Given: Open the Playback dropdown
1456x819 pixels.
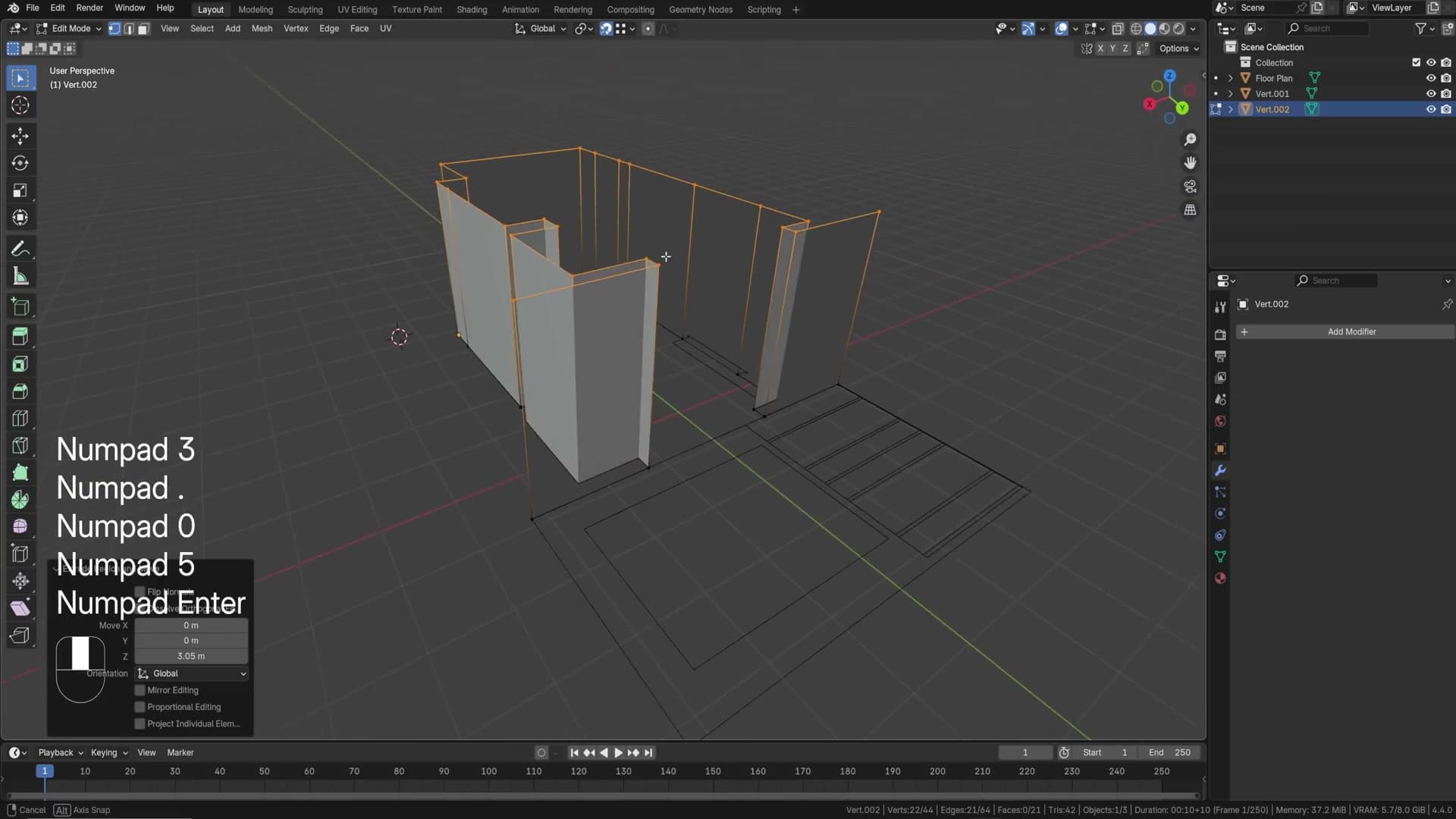Looking at the screenshot, I should (x=61, y=753).
